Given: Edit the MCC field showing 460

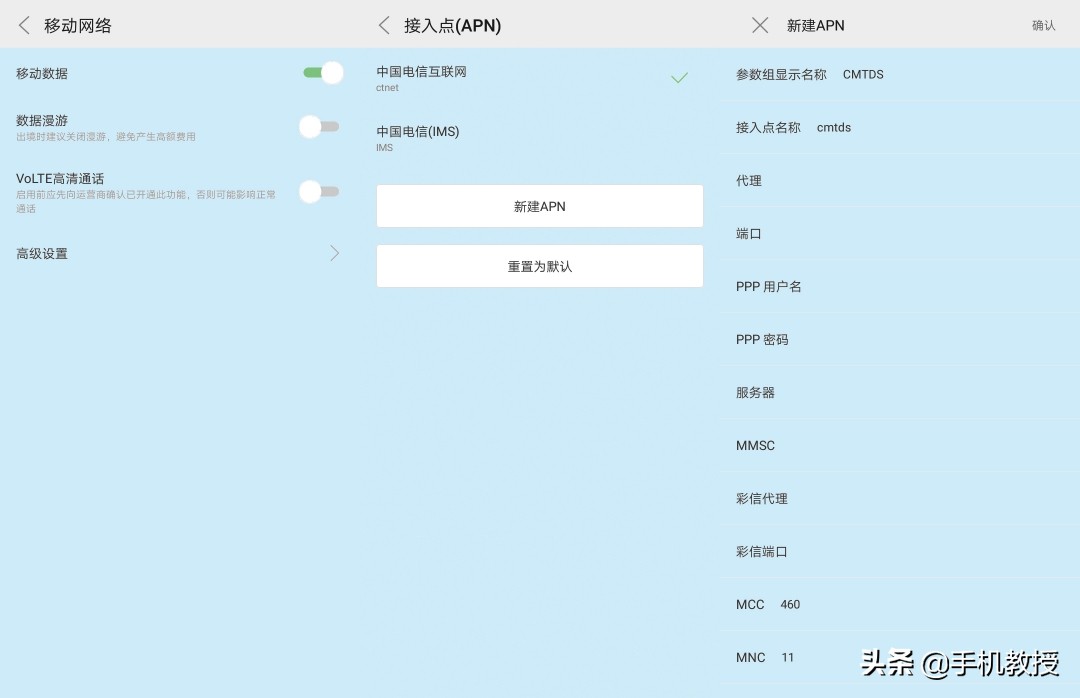Looking at the screenshot, I should [900, 604].
